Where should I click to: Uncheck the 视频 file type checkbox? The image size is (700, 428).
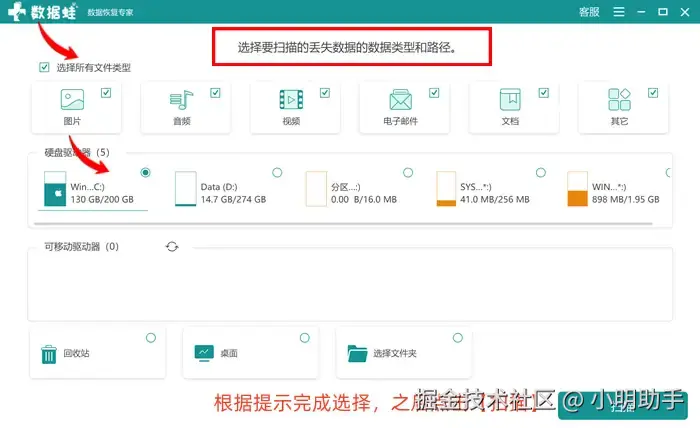pos(325,93)
